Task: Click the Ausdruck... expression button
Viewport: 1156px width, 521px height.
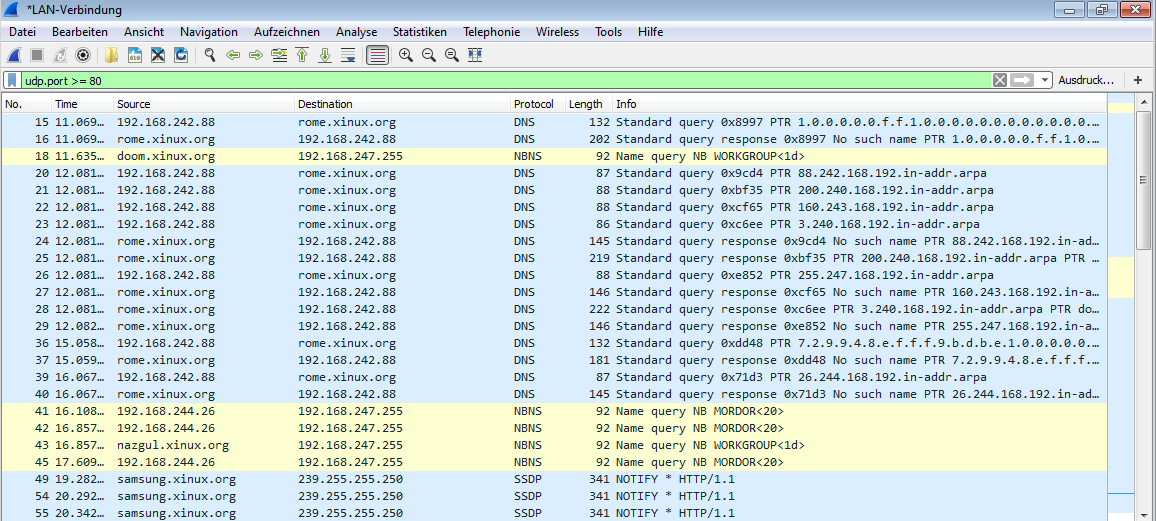Action: [x=1087, y=80]
